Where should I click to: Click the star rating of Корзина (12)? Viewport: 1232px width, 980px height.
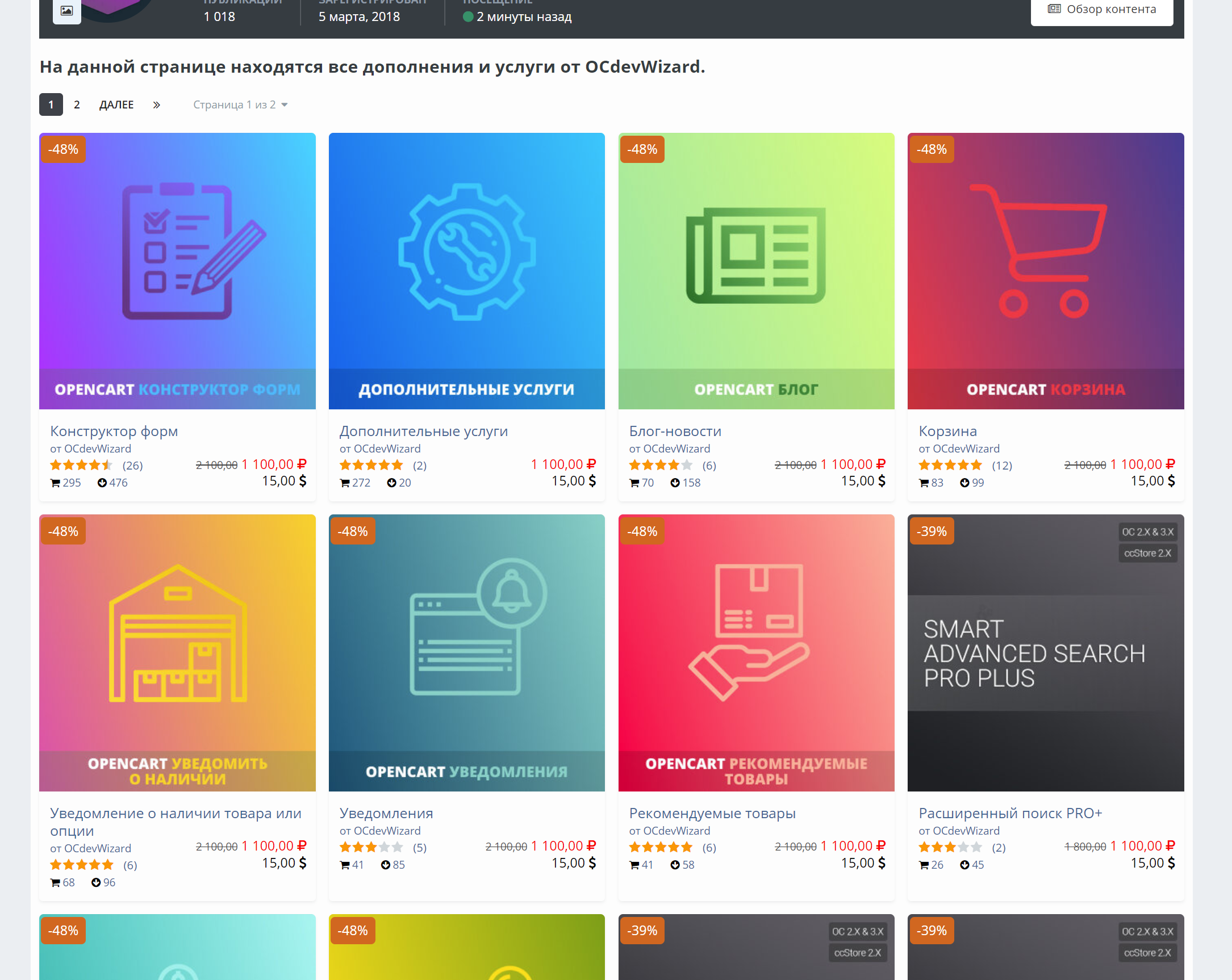click(x=950, y=465)
